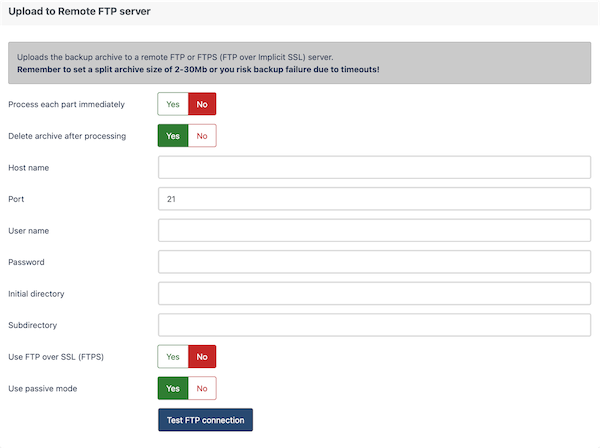Enable FTP over SSL with Yes
The image size is (600, 448).
(173, 357)
